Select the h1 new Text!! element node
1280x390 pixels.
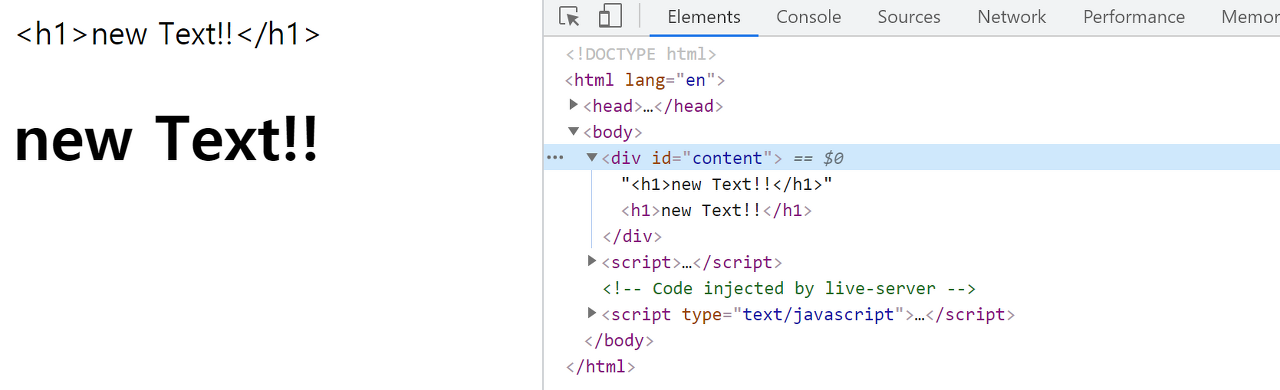tap(716, 210)
